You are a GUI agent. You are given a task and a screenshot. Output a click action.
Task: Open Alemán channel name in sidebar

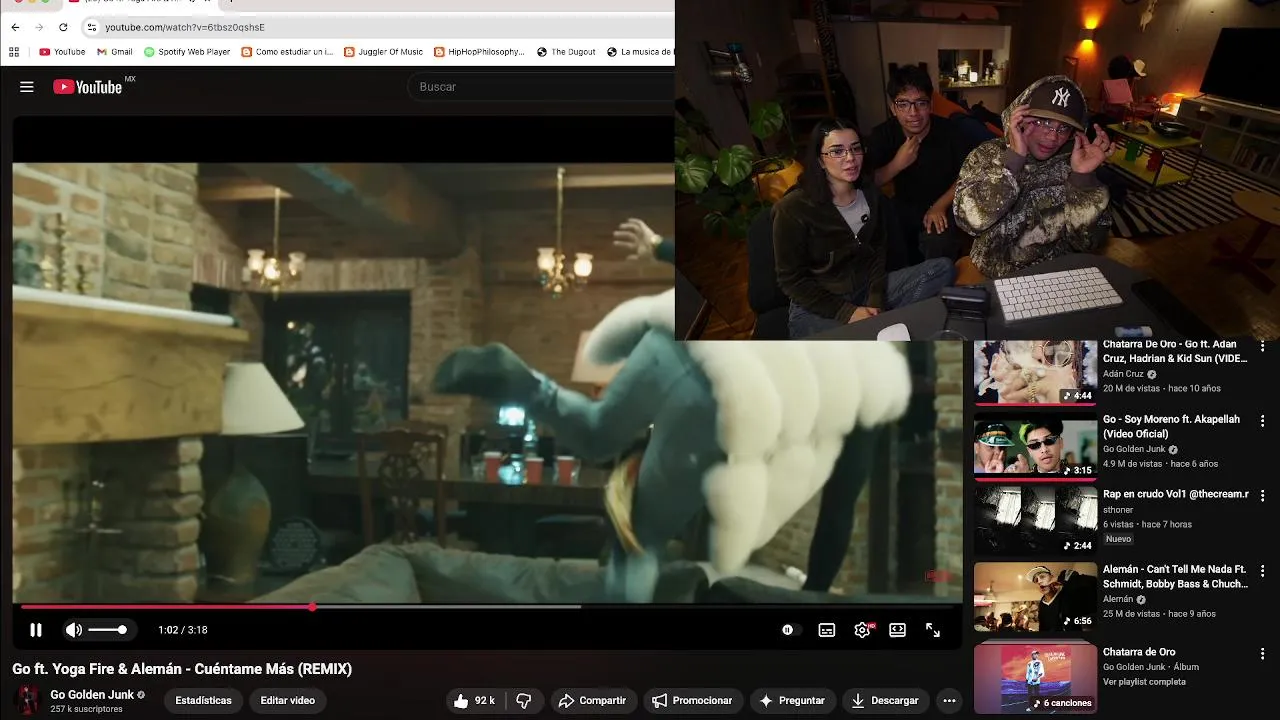pos(1118,599)
